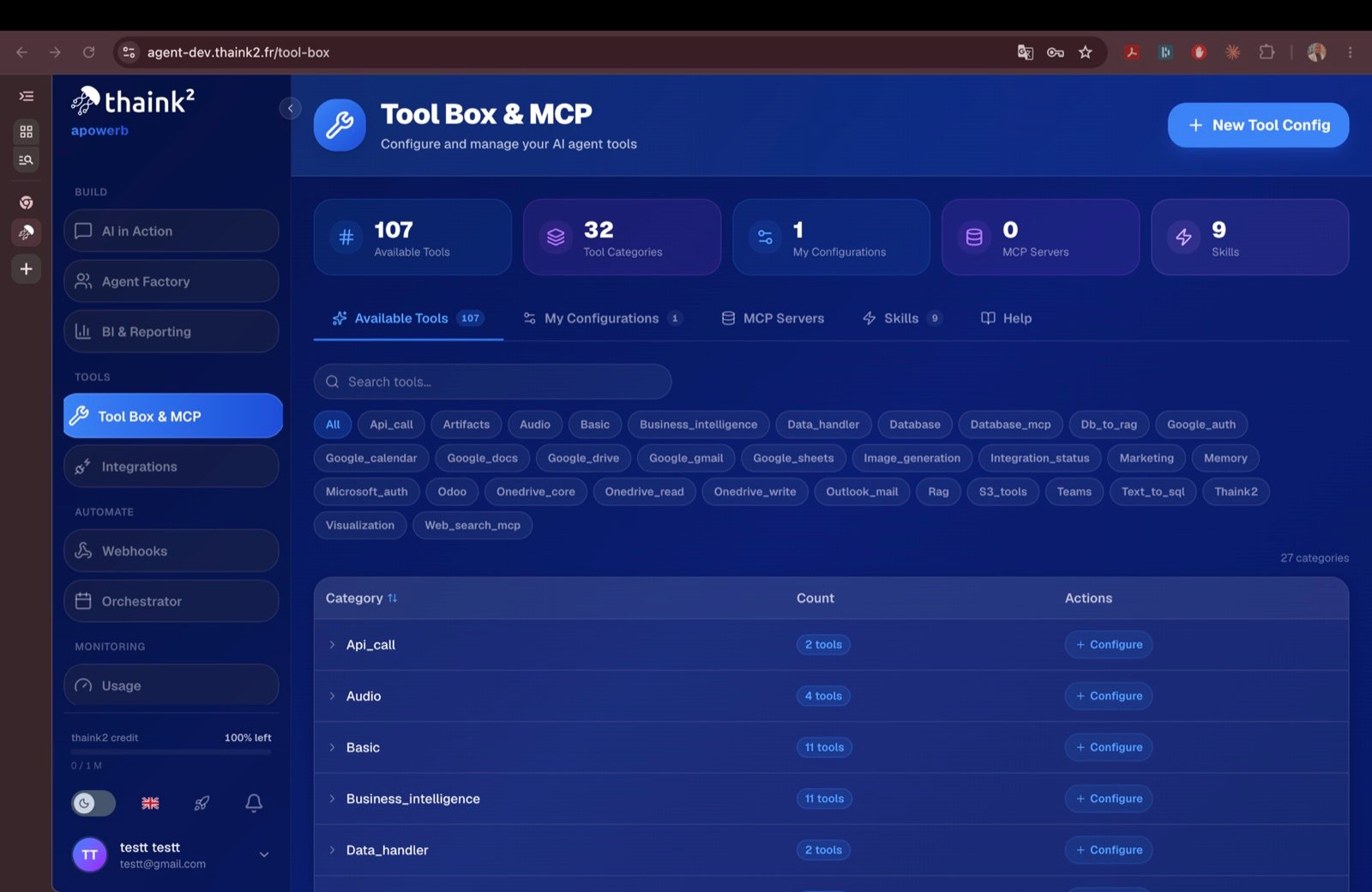Sort by the Category column header
The height and width of the screenshot is (892, 1372).
point(362,599)
